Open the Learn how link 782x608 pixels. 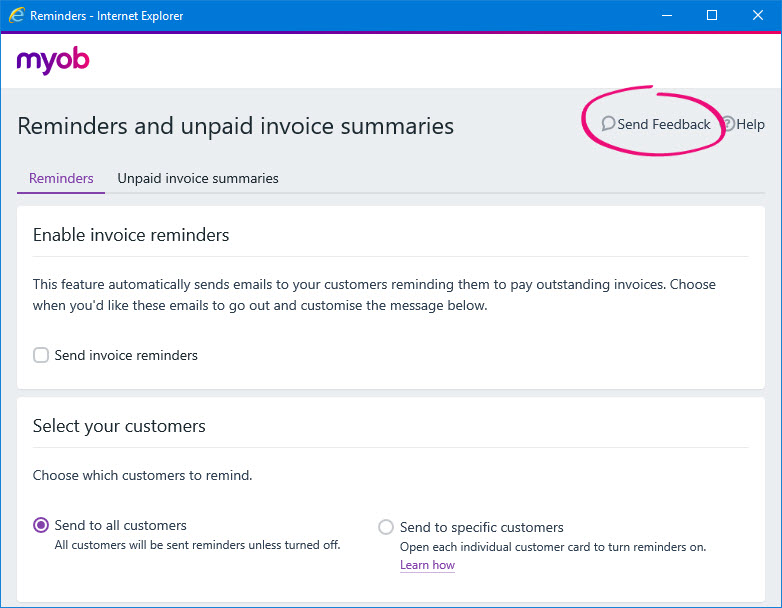tap(427, 565)
